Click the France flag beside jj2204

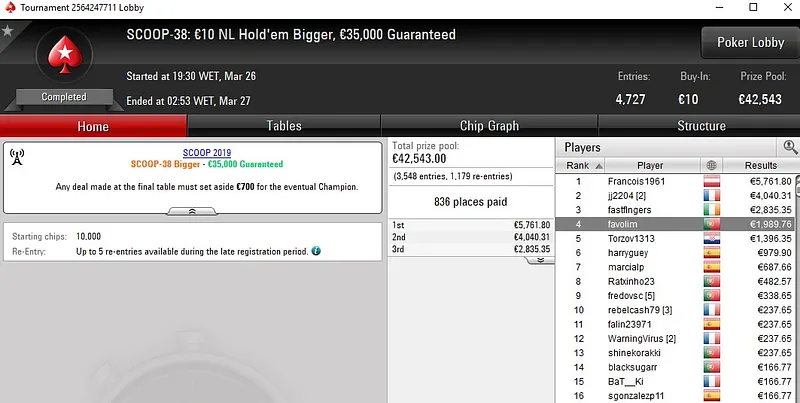point(711,196)
